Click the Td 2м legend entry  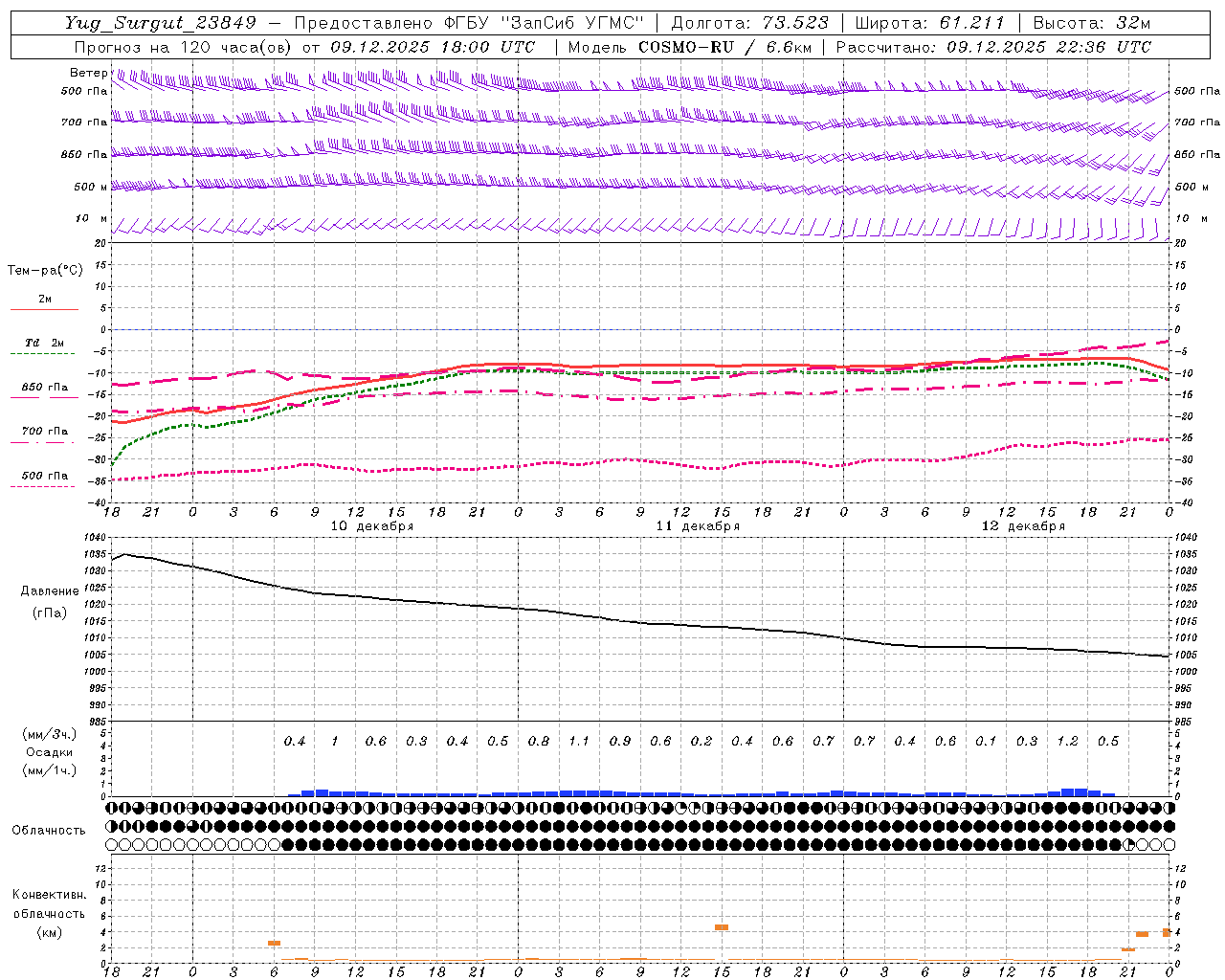coord(44,343)
